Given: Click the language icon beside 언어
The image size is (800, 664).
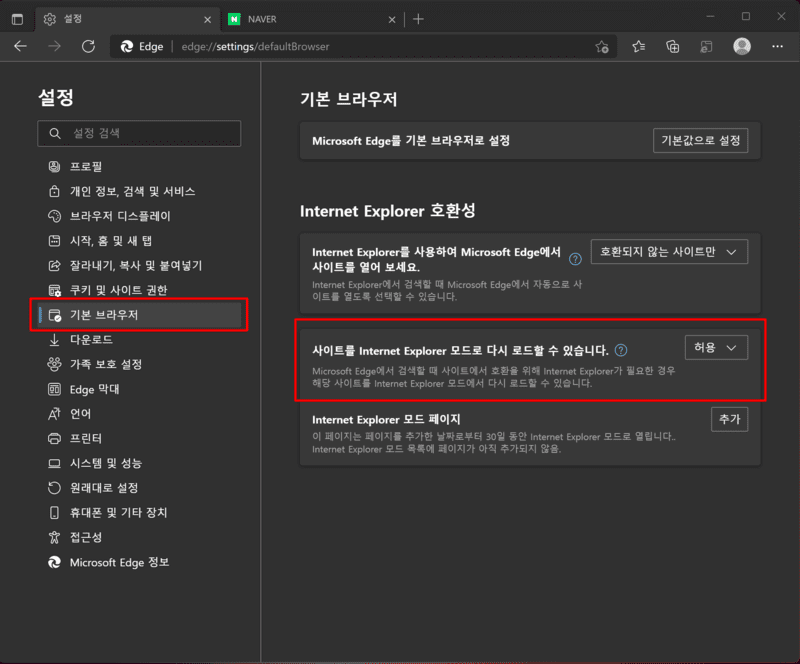Looking at the screenshot, I should [54, 413].
